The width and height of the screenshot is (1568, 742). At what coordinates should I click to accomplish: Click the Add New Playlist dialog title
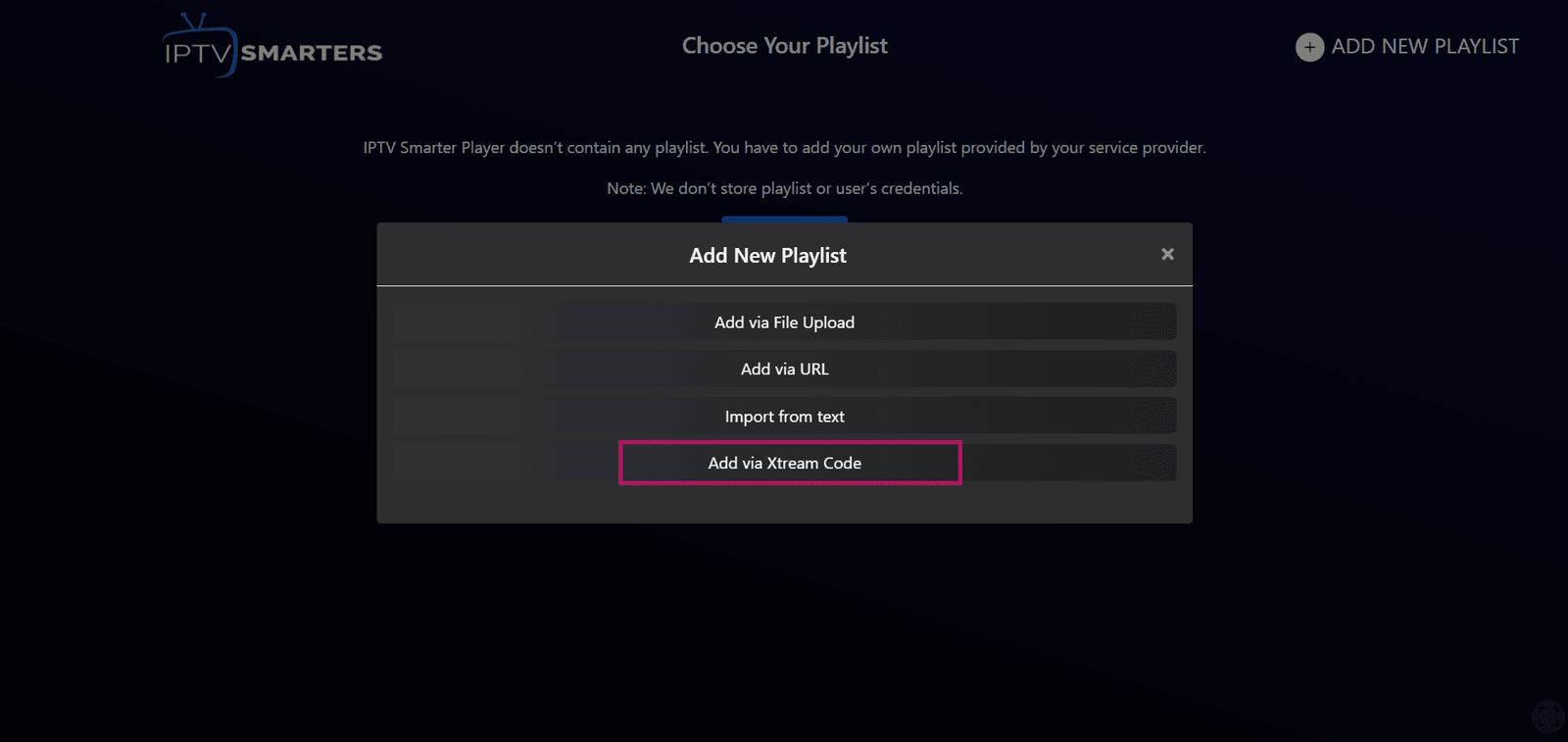coord(767,256)
